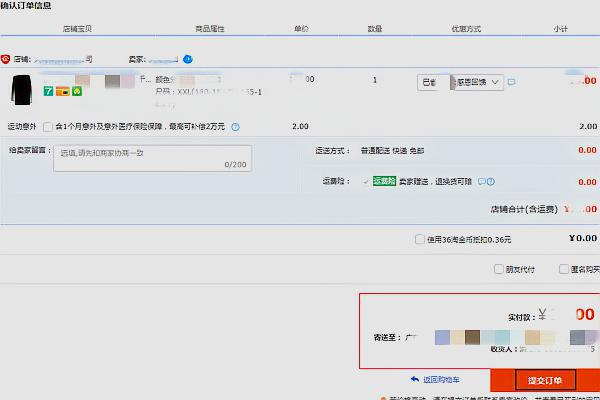
Task: Click the blurred seller name link
Action: click(x=163, y=60)
